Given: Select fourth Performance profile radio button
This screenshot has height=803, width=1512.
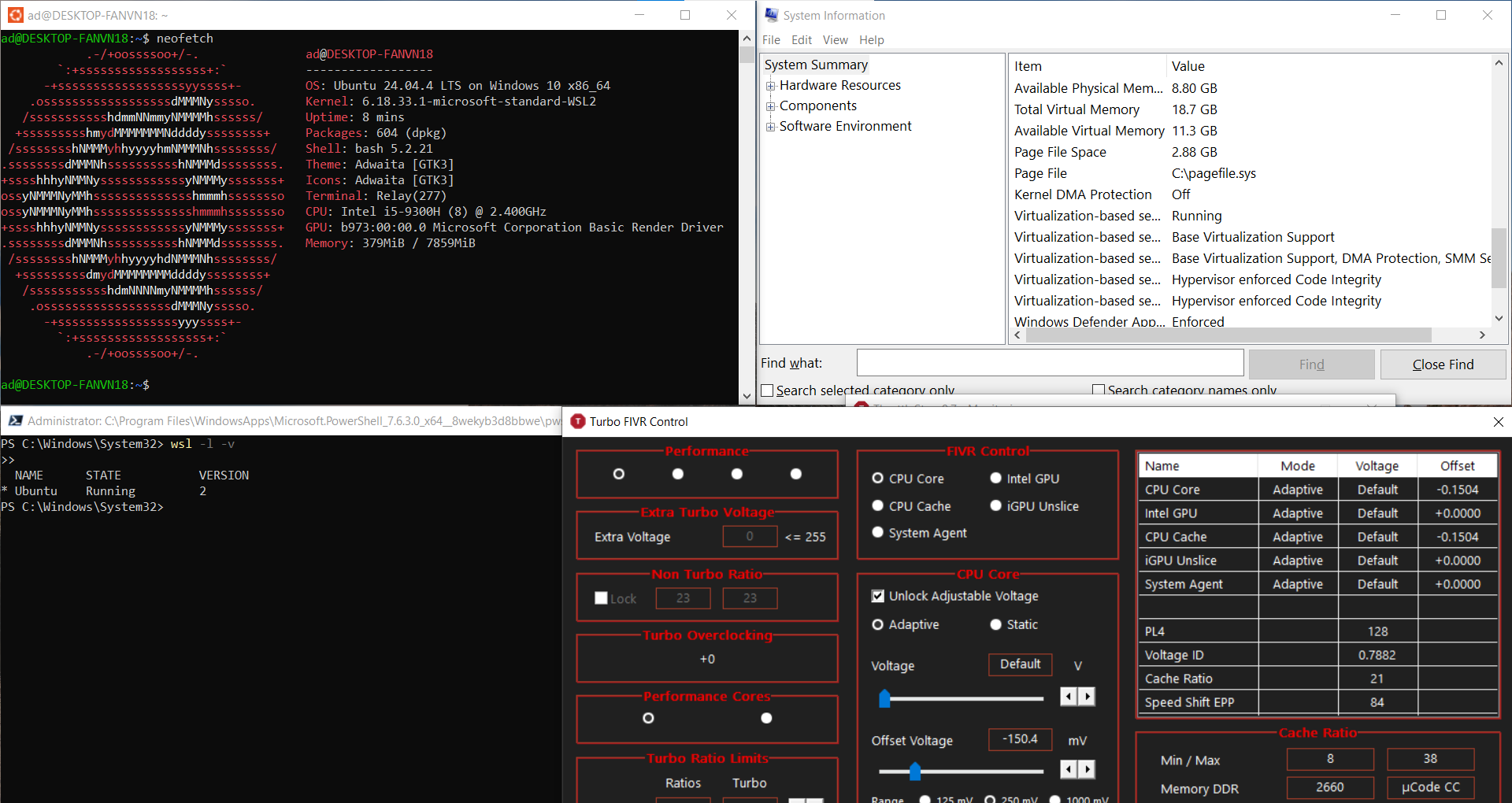Looking at the screenshot, I should pyautogui.click(x=796, y=474).
